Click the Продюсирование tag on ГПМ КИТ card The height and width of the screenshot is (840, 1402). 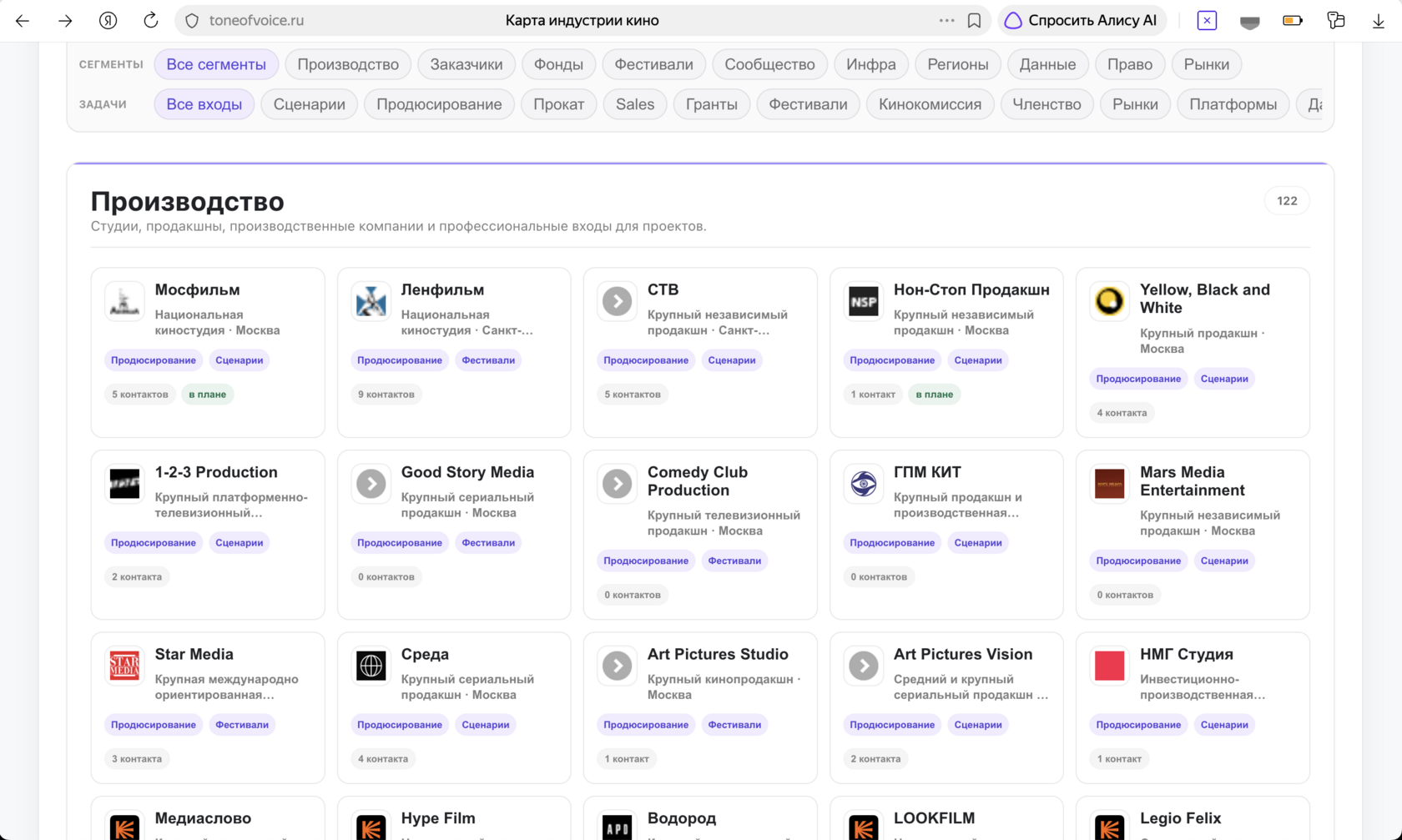pos(892,543)
